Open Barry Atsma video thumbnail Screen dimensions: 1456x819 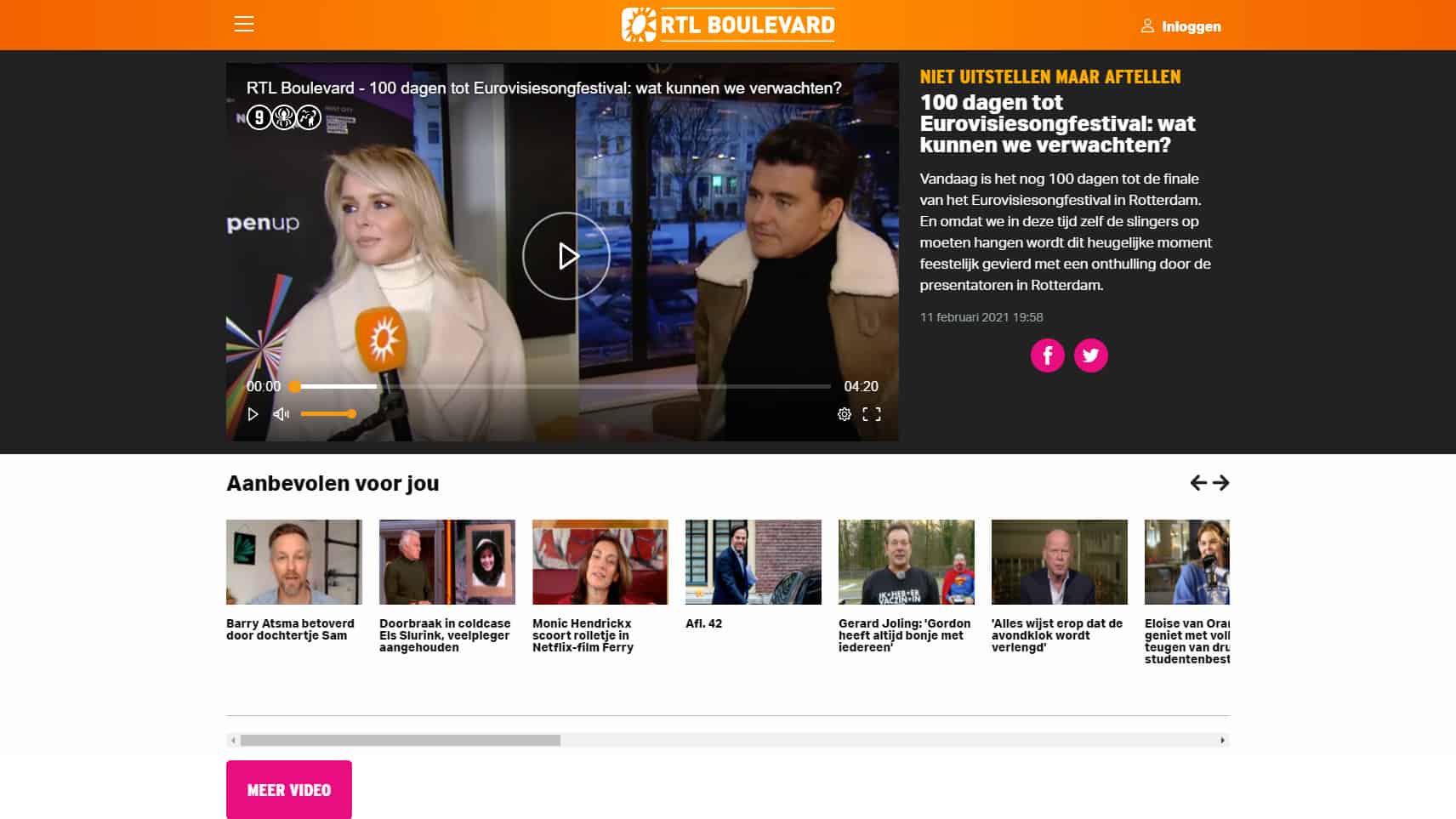294,562
